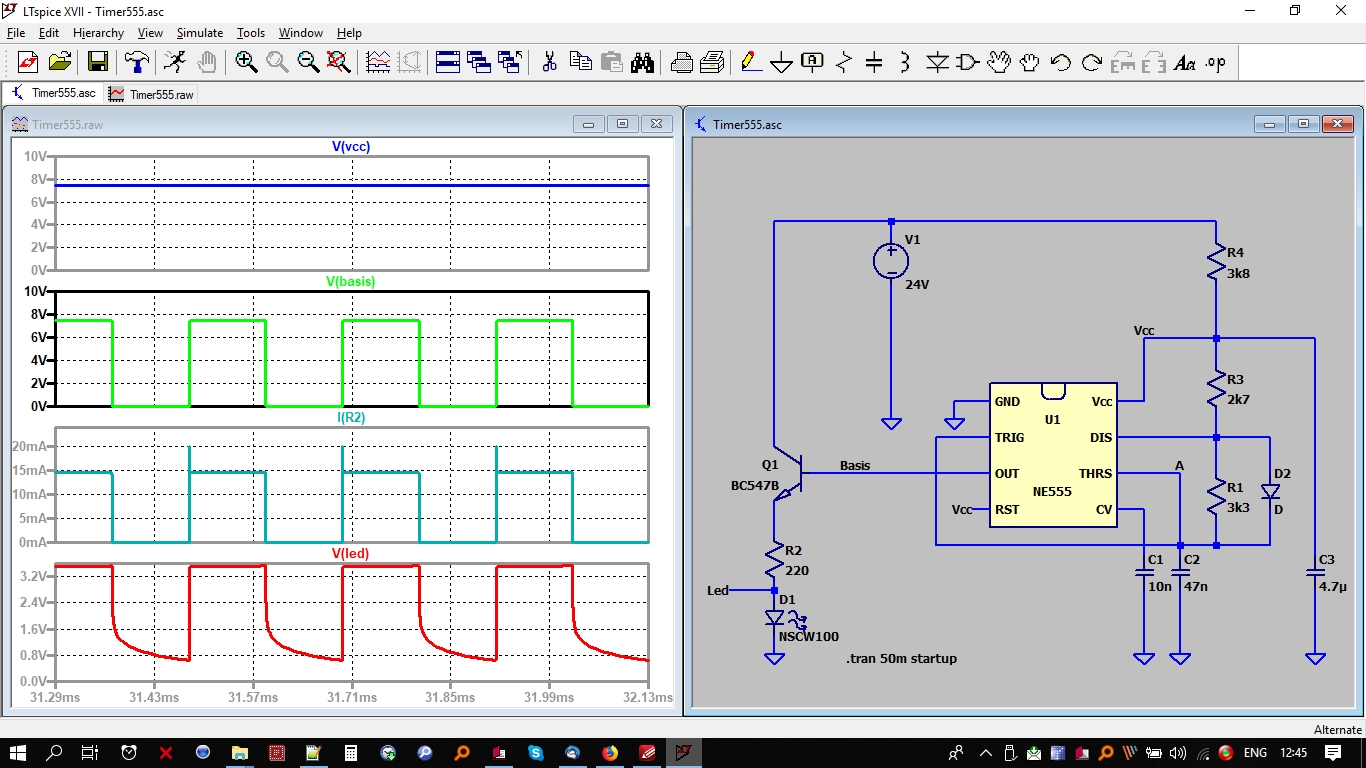Place a Capacitor component
Screen dimensions: 1366x768
click(x=874, y=62)
